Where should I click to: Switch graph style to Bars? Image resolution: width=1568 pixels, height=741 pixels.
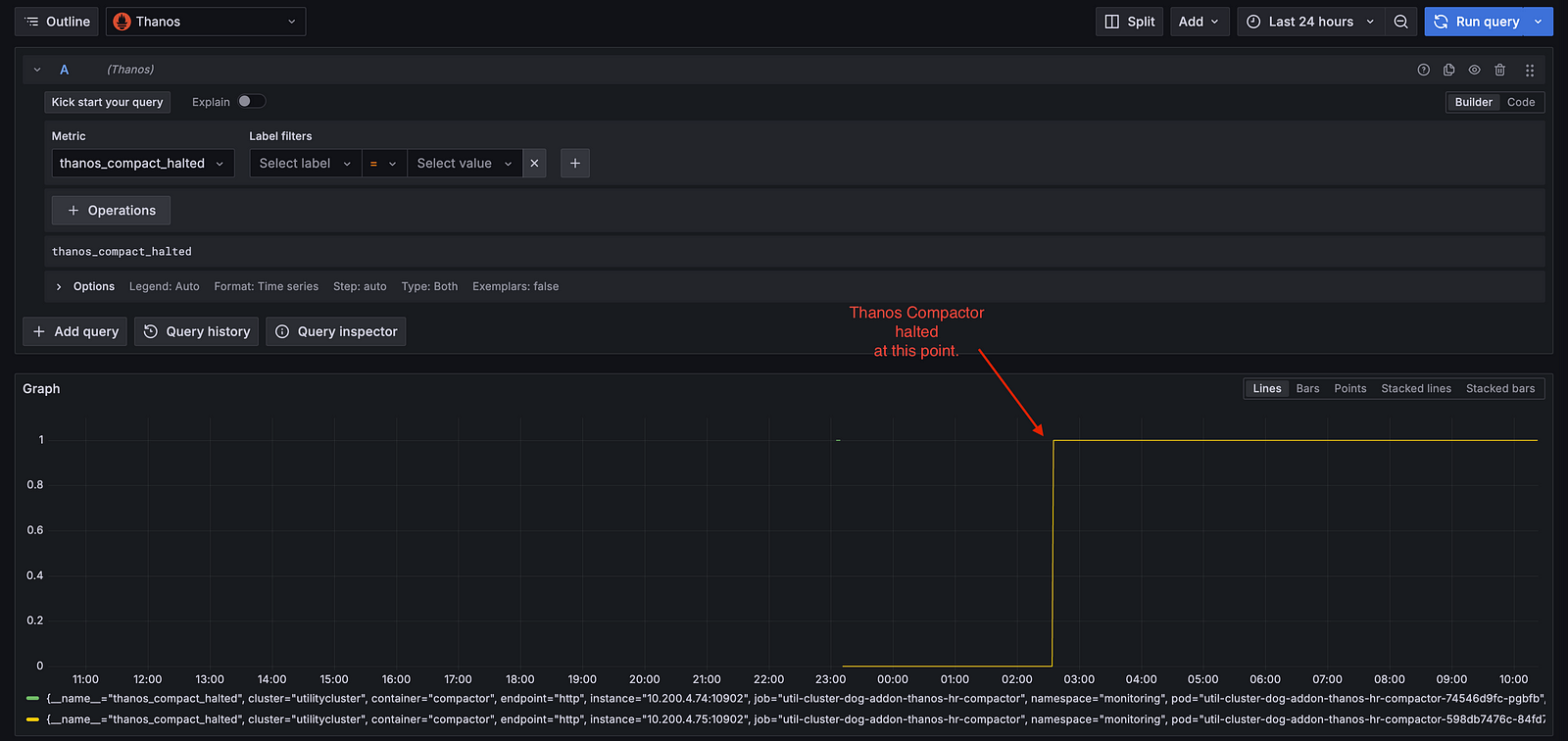tap(1307, 389)
